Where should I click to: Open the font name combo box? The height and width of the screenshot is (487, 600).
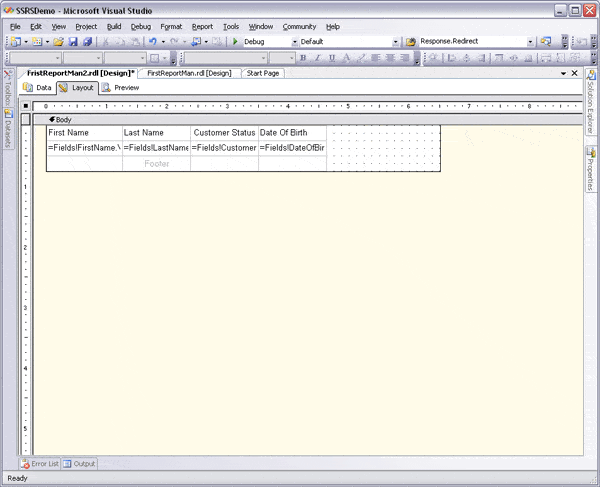[224, 58]
